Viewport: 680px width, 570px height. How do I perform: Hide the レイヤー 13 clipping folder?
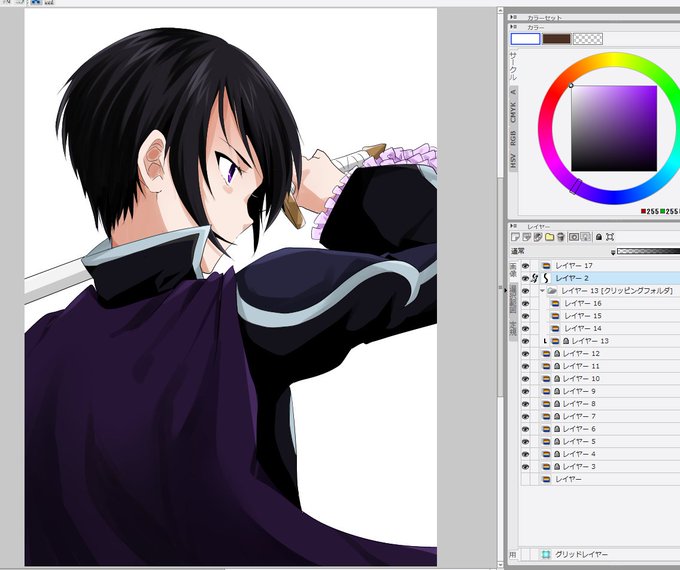525,291
